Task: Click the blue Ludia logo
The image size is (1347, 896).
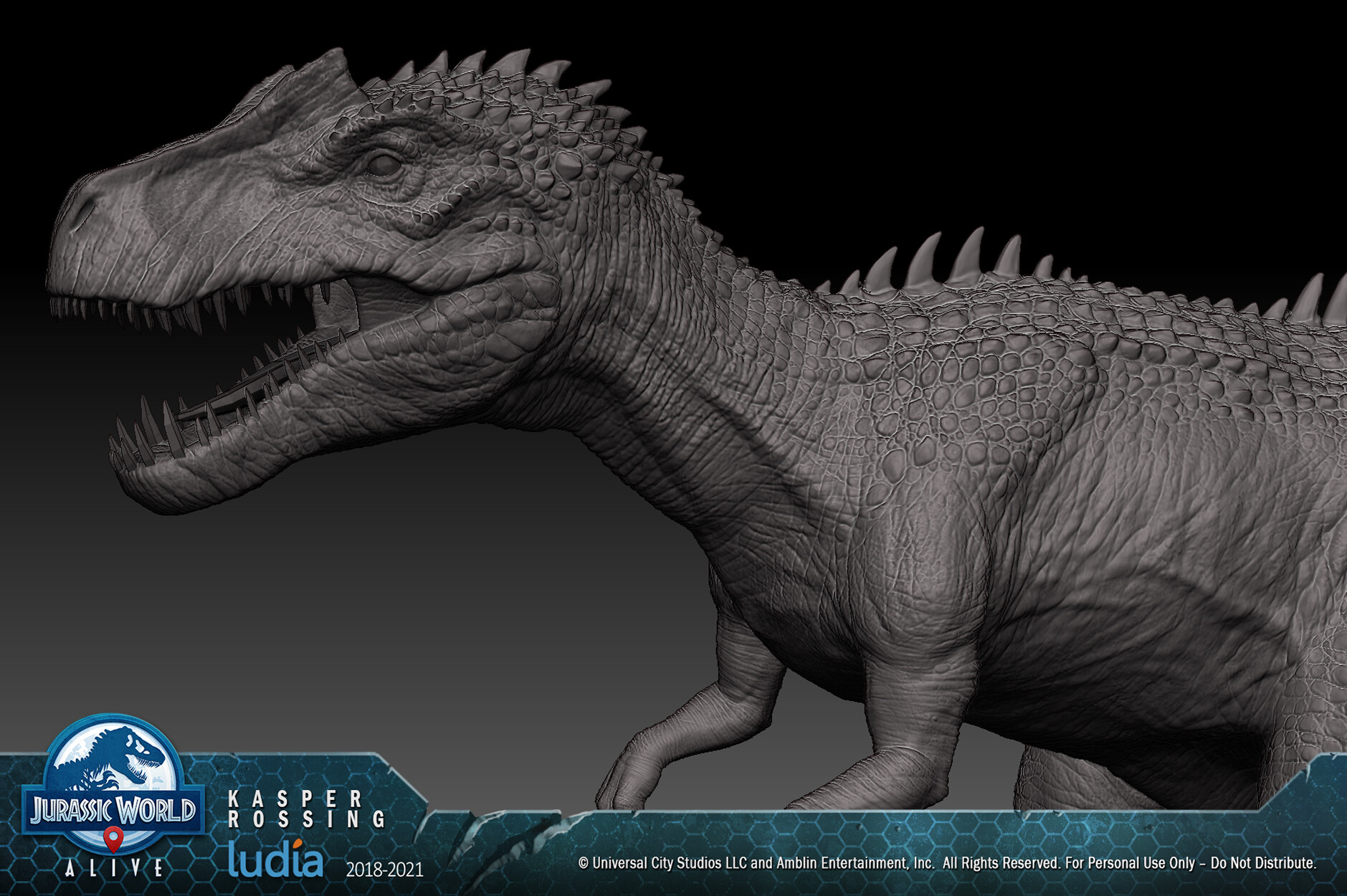Action: [276, 859]
